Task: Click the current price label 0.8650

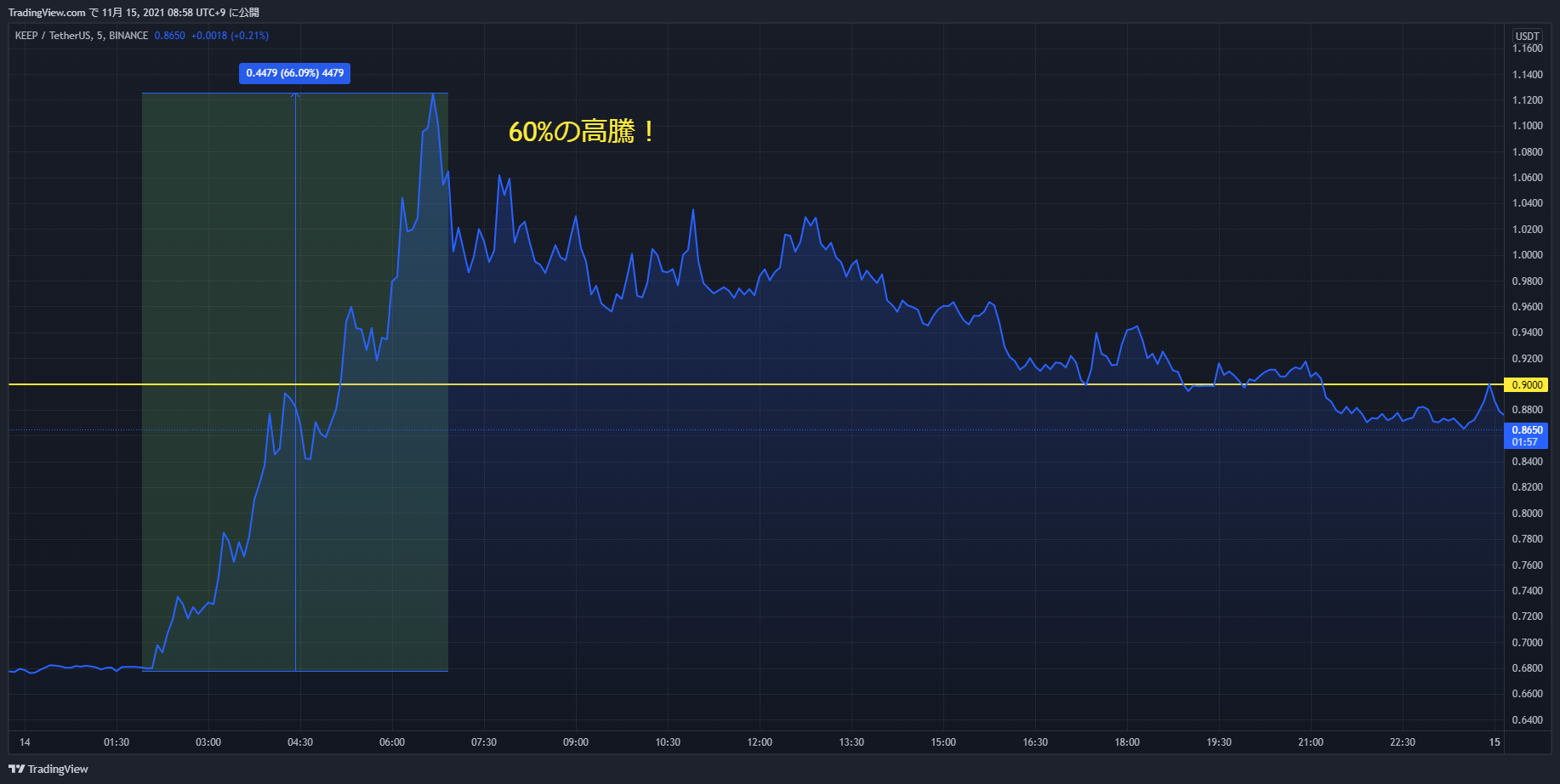Action: coord(1527,430)
